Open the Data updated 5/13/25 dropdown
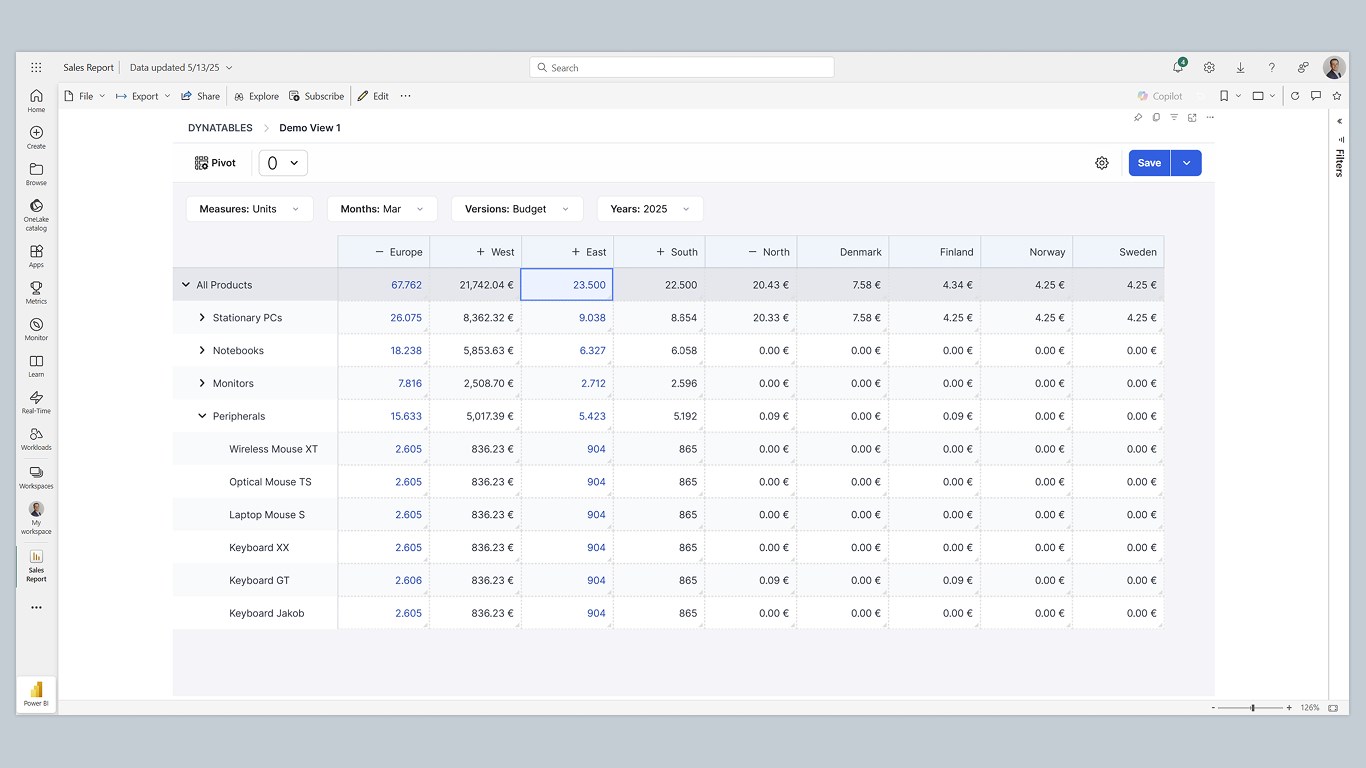Image resolution: width=1366 pixels, height=768 pixels. (181, 67)
